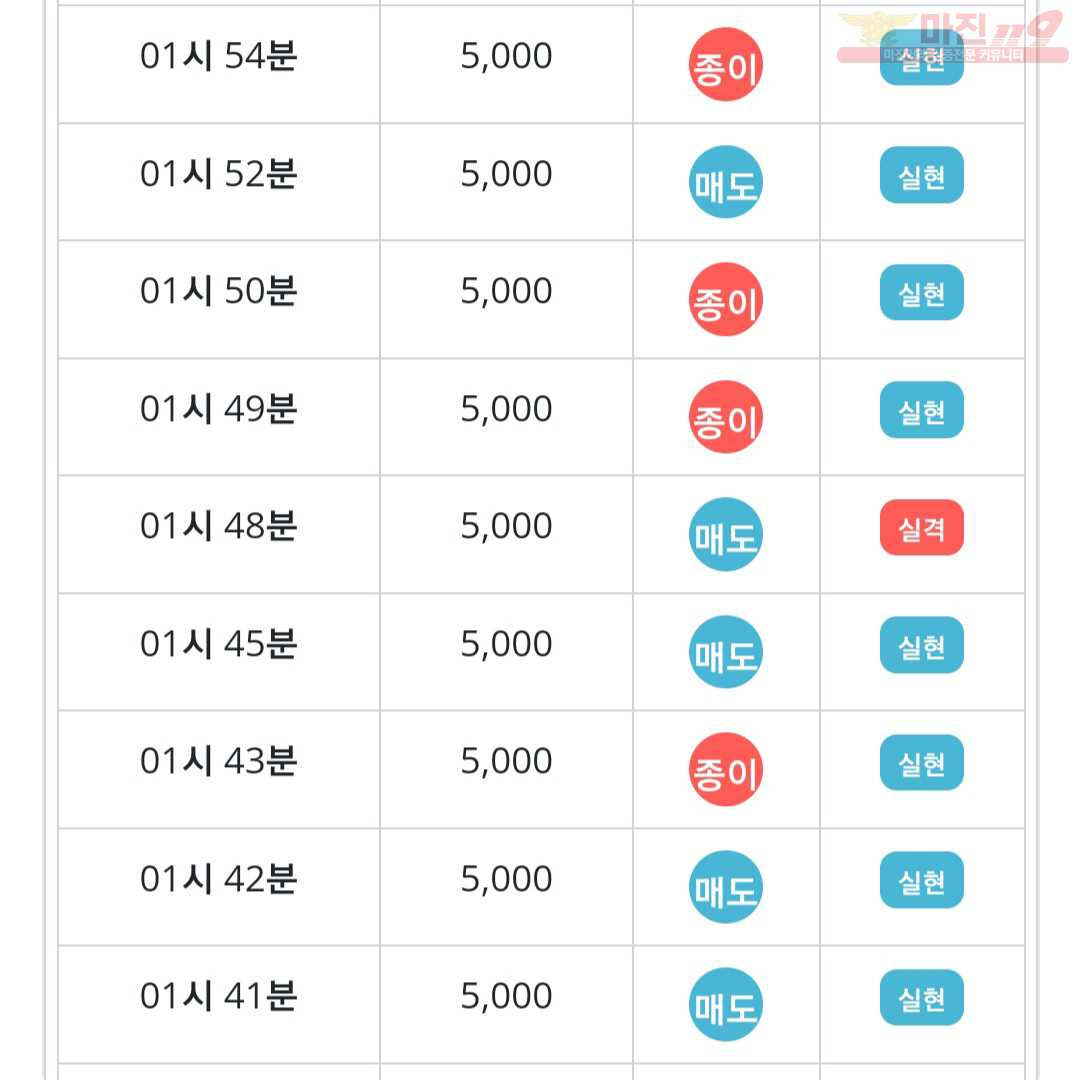Screen dimensions: 1080x1080
Task: Select the 실현 button at 01시 41분
Action: pos(922,997)
